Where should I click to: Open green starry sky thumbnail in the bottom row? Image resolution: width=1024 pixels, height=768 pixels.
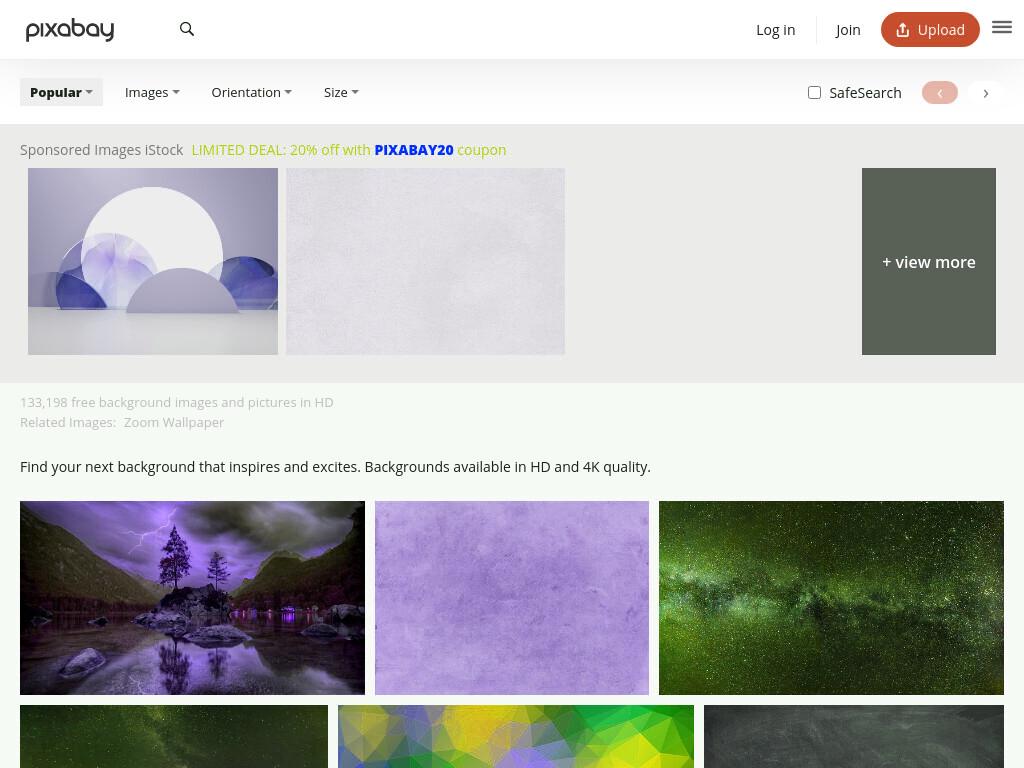click(174, 736)
